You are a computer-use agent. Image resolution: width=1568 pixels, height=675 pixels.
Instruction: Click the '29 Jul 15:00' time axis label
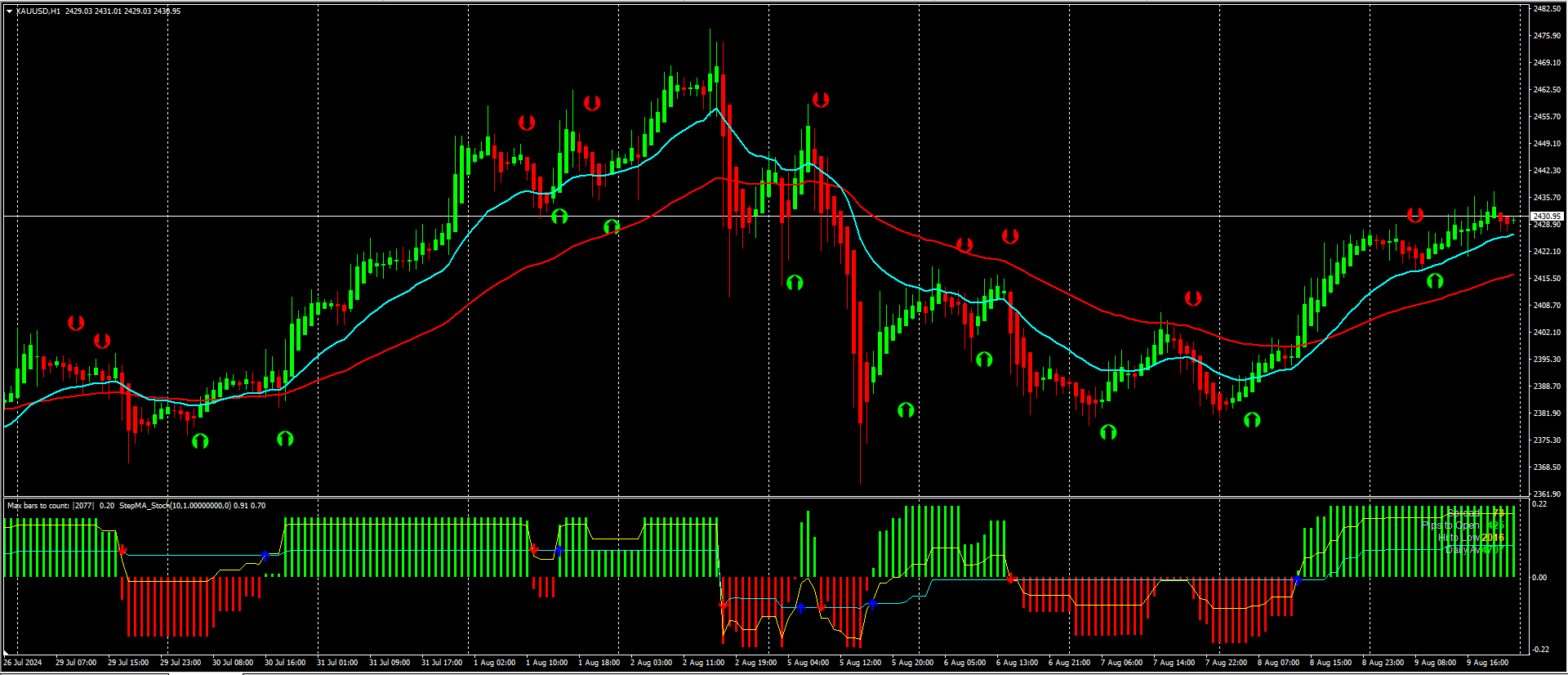[128, 663]
